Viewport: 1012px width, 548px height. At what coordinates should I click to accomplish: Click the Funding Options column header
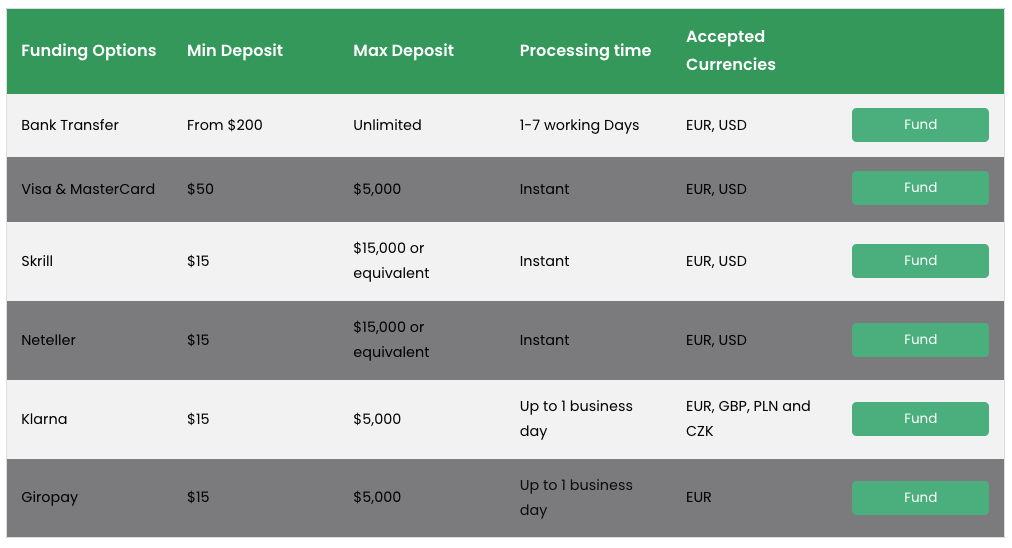89,51
